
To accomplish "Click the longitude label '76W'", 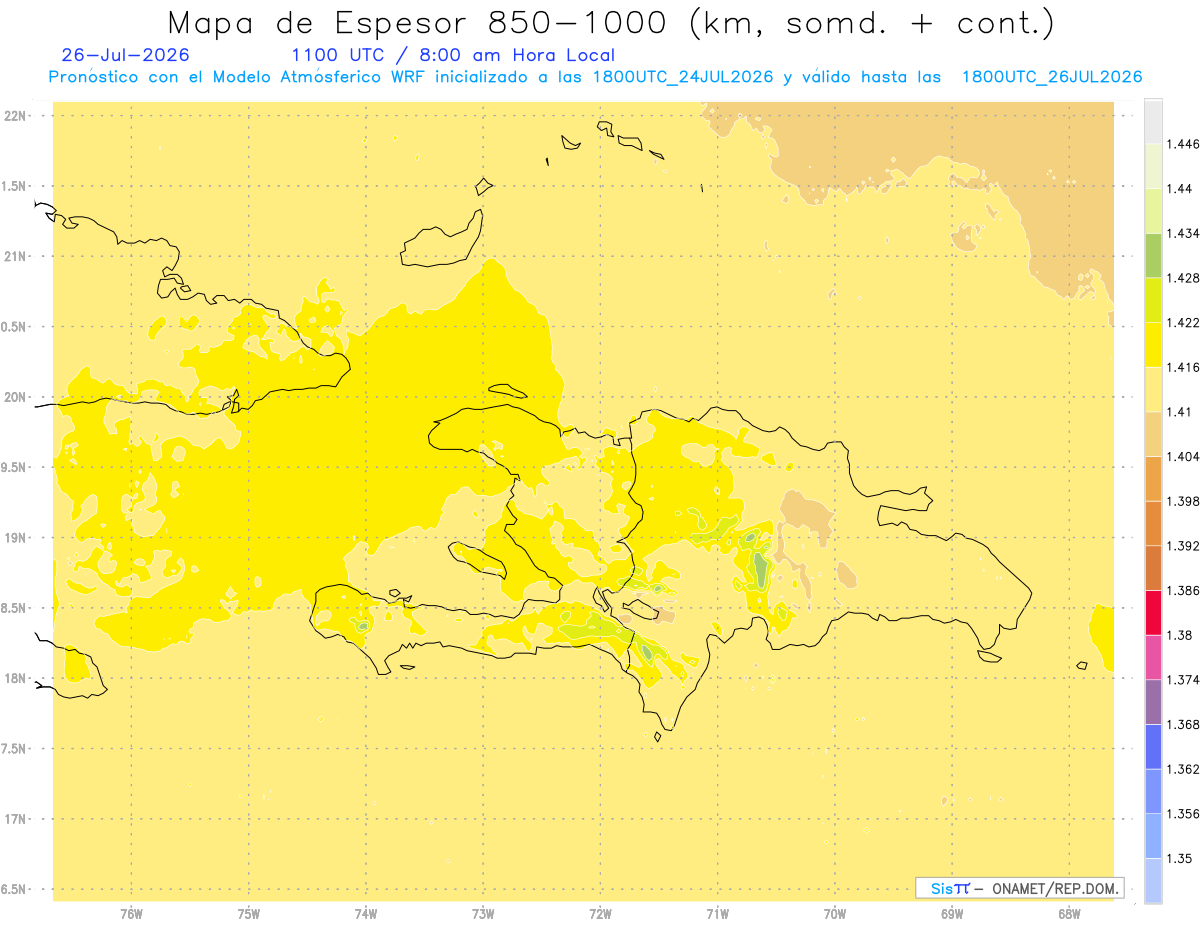I will [x=131, y=915].
